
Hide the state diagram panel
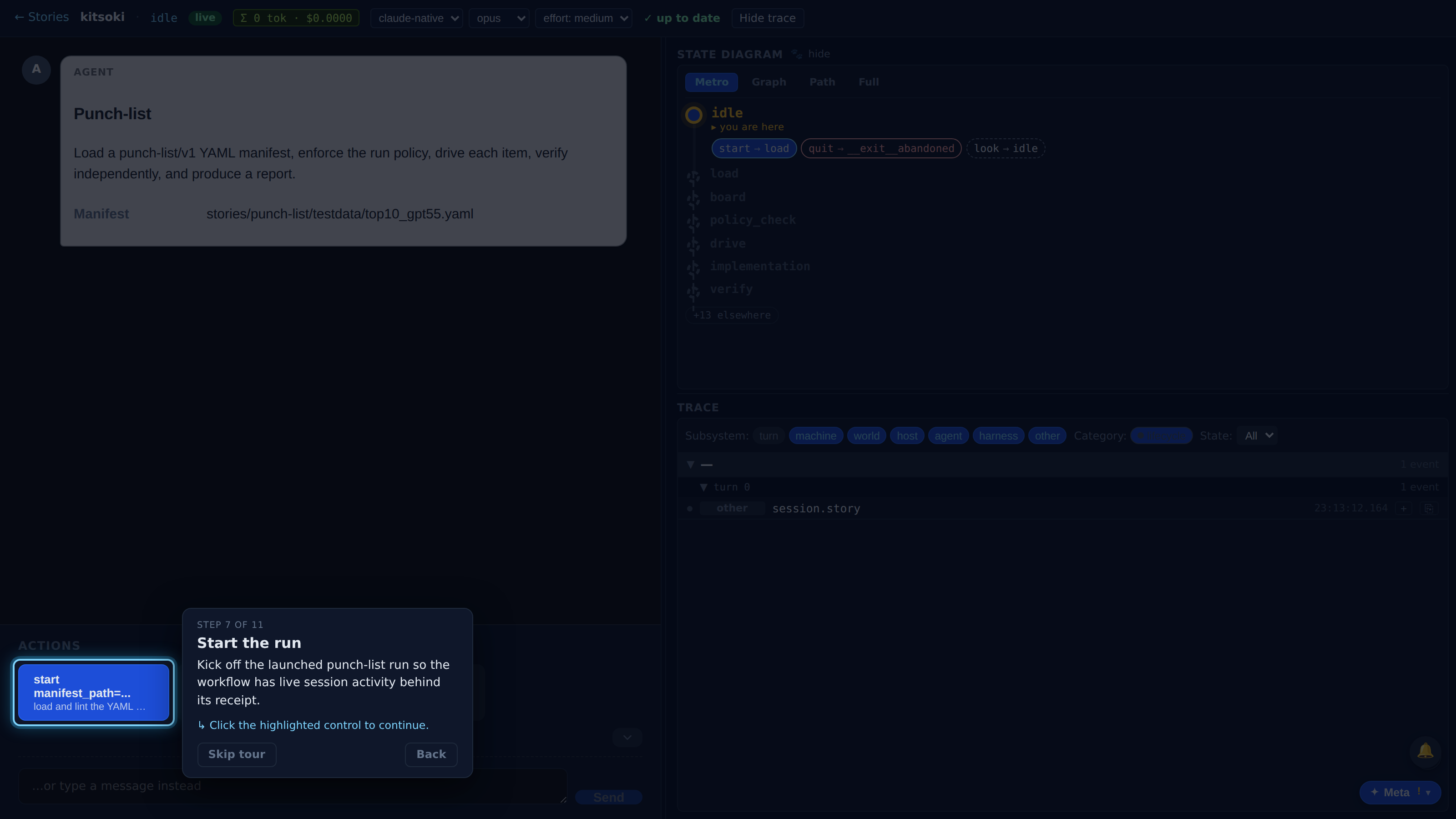[x=819, y=54]
